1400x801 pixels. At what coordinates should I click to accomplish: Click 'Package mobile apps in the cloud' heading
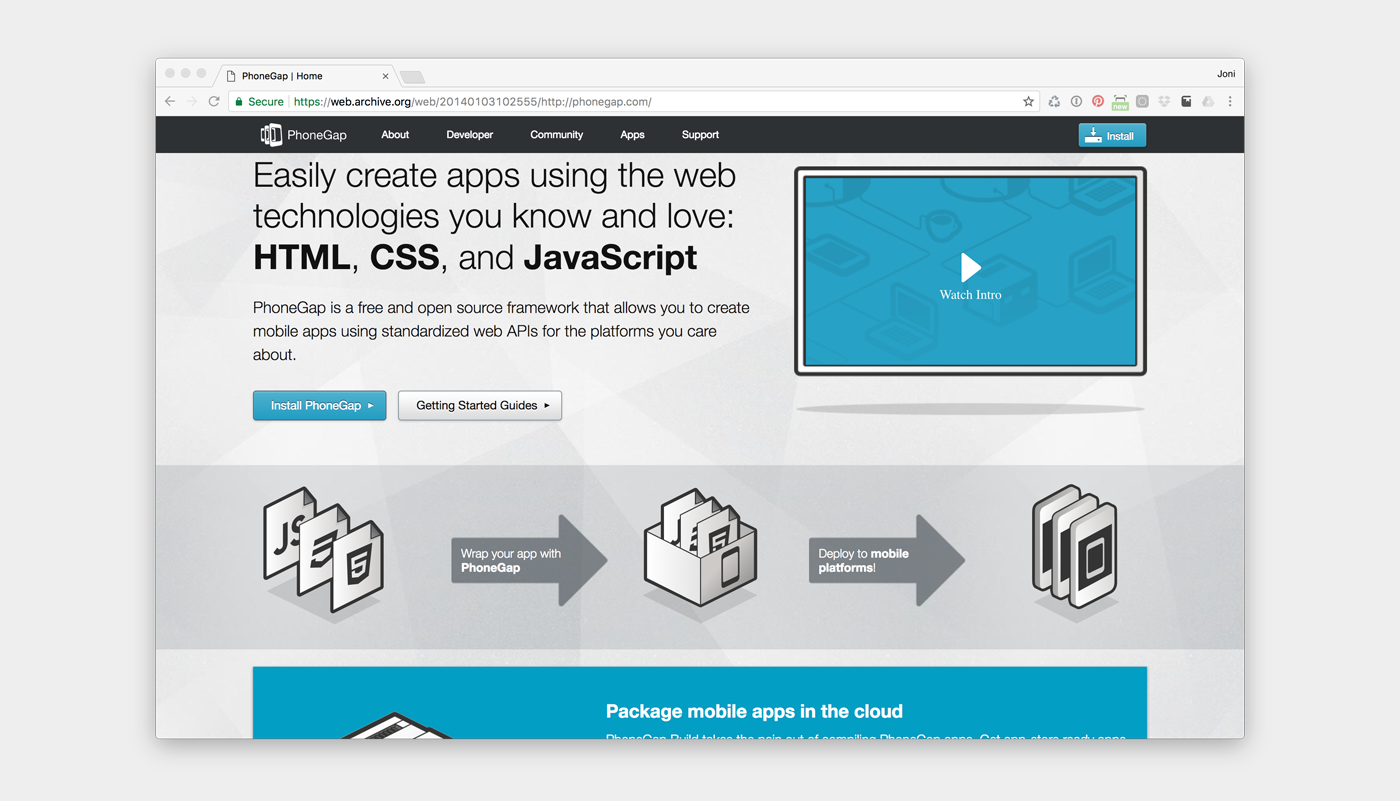point(754,711)
